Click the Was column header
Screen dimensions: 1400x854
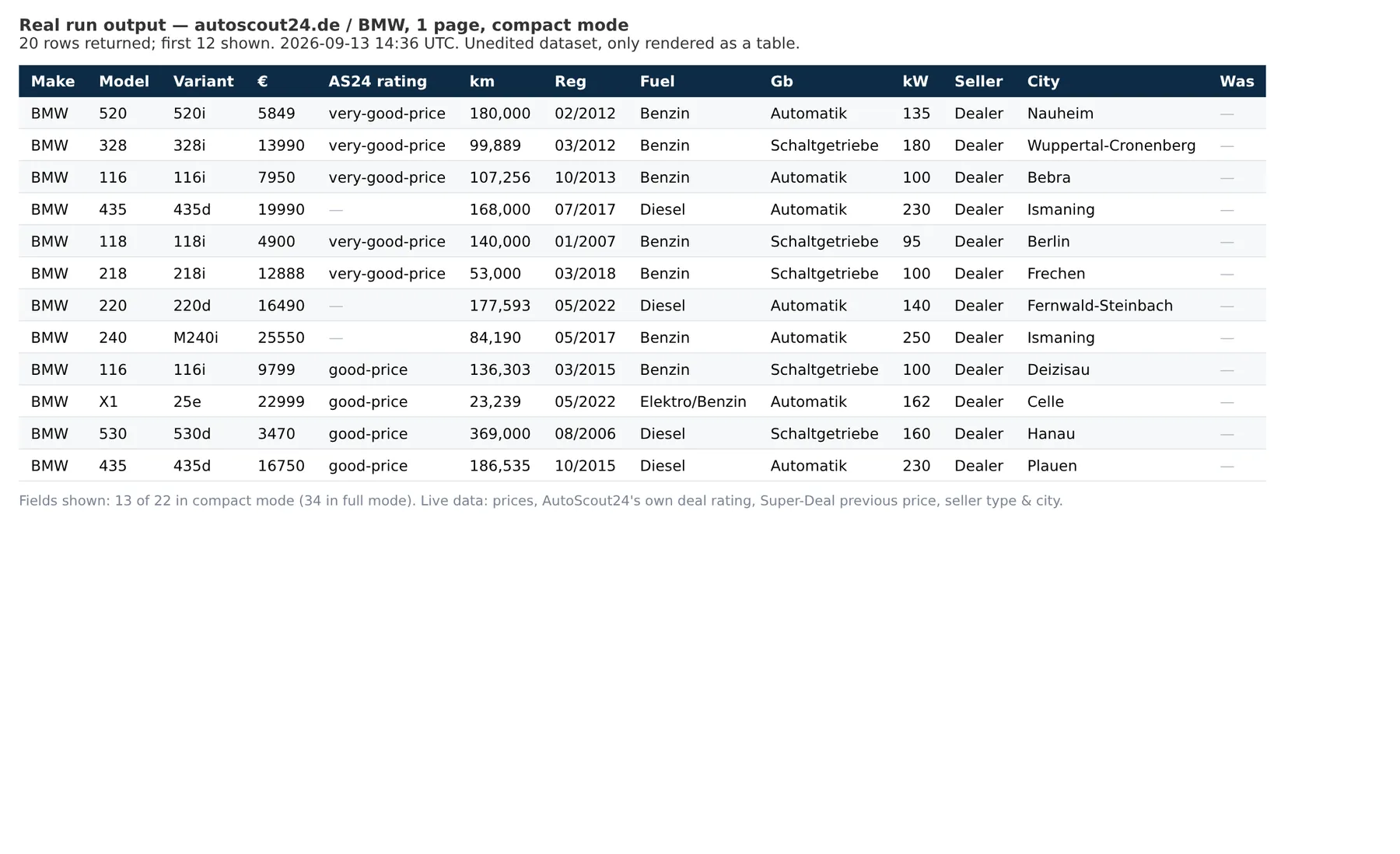pyautogui.click(x=1237, y=82)
